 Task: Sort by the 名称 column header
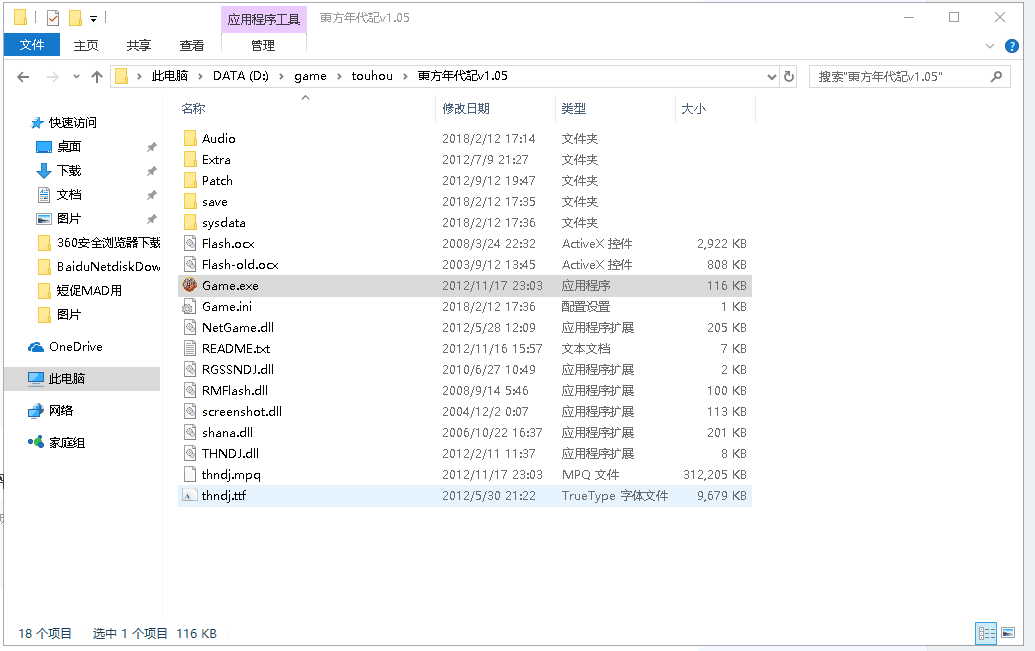coord(193,108)
